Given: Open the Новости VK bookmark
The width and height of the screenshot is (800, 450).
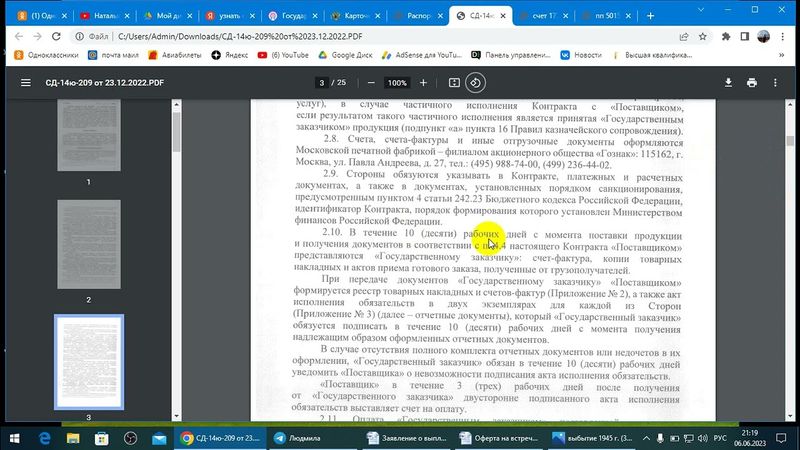Looking at the screenshot, I should pyautogui.click(x=581, y=55).
